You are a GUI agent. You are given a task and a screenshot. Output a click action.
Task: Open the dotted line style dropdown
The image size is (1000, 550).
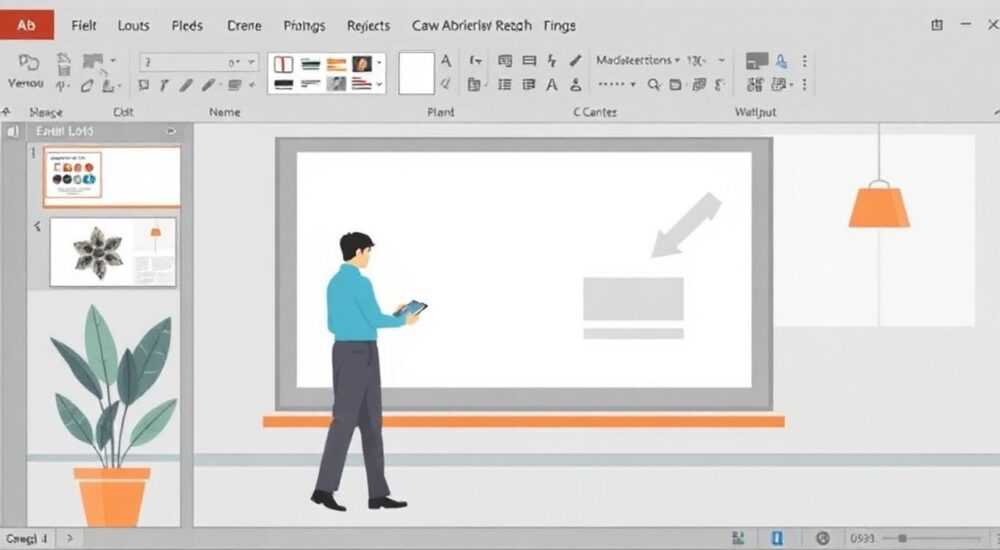click(x=617, y=84)
